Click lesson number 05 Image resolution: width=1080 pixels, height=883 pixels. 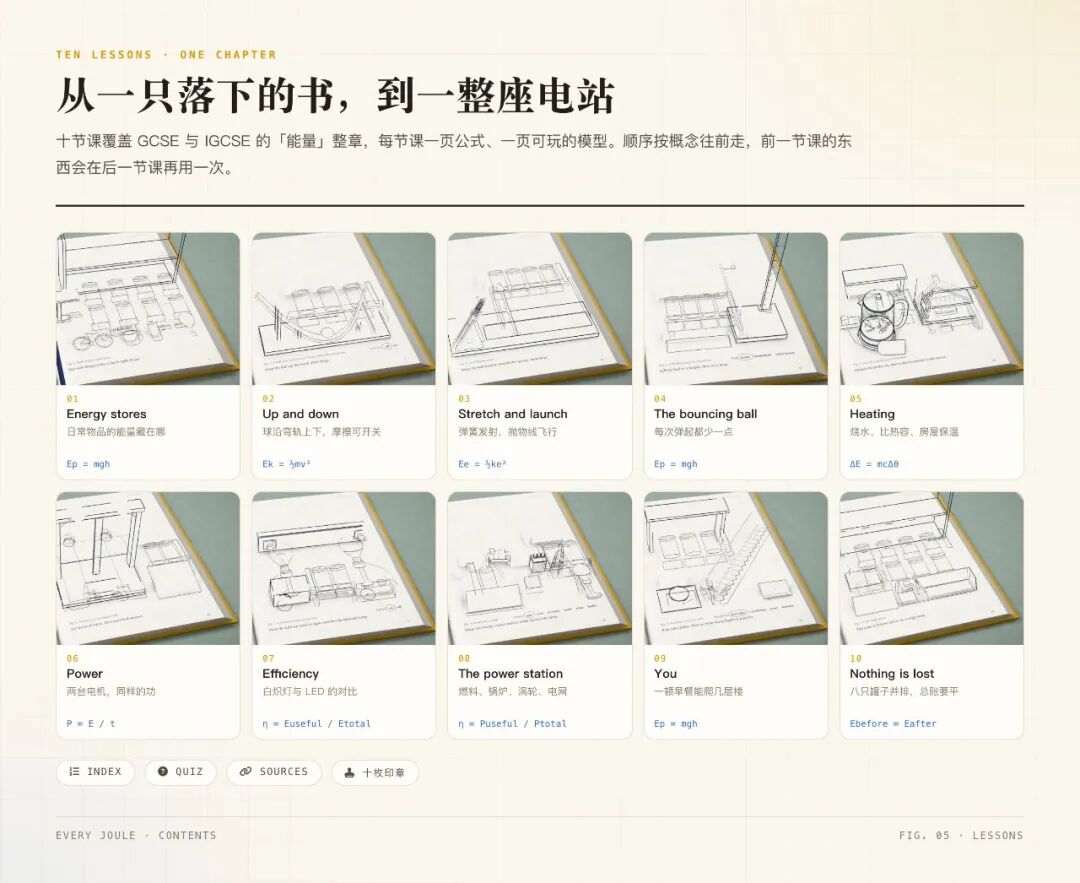855,399
